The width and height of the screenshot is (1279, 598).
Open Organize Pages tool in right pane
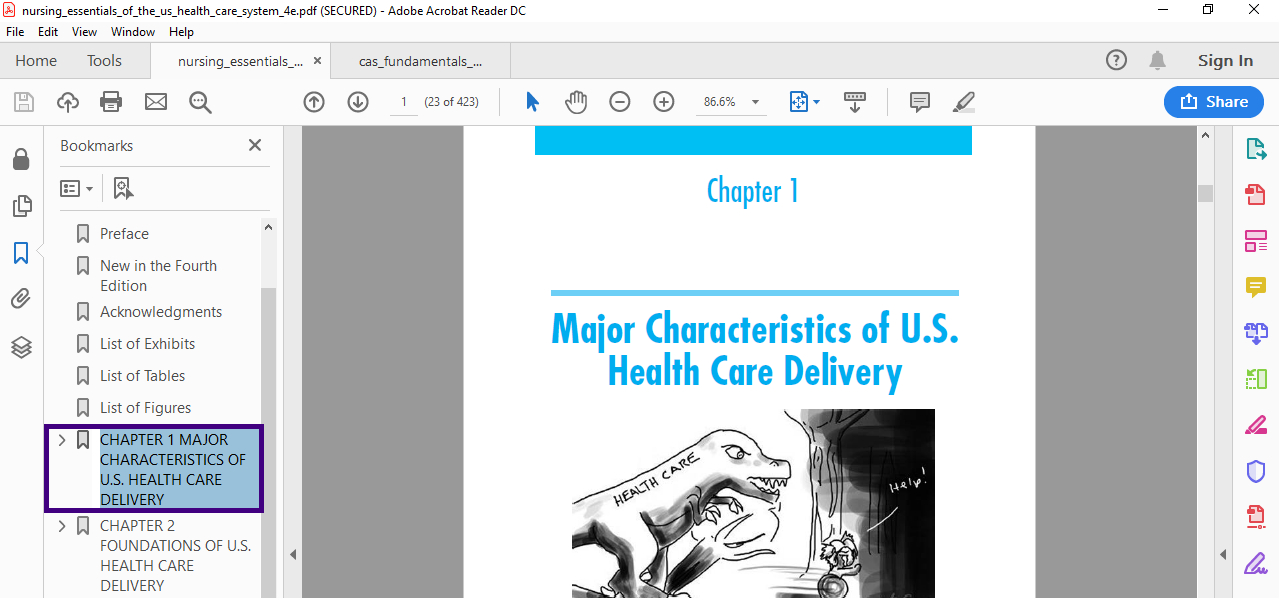pos(1256,379)
